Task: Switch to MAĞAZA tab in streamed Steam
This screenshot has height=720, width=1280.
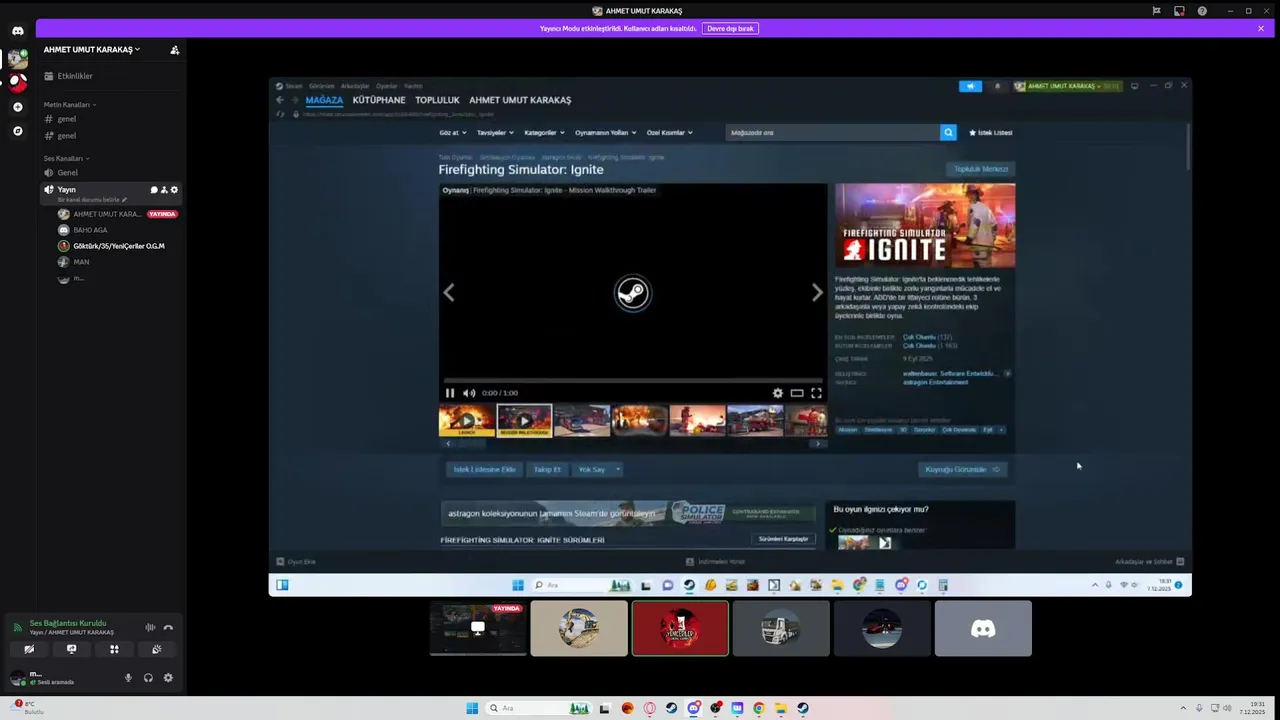Action: [x=324, y=100]
